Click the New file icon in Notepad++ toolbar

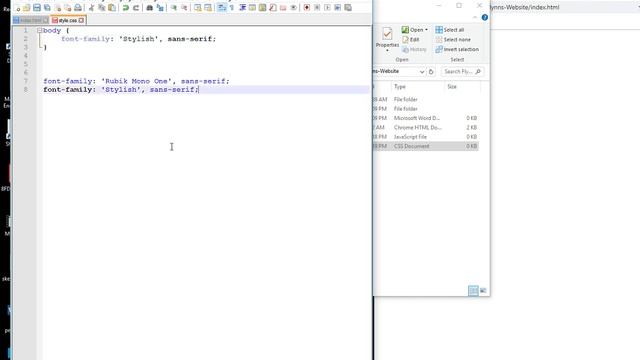point(18,8)
